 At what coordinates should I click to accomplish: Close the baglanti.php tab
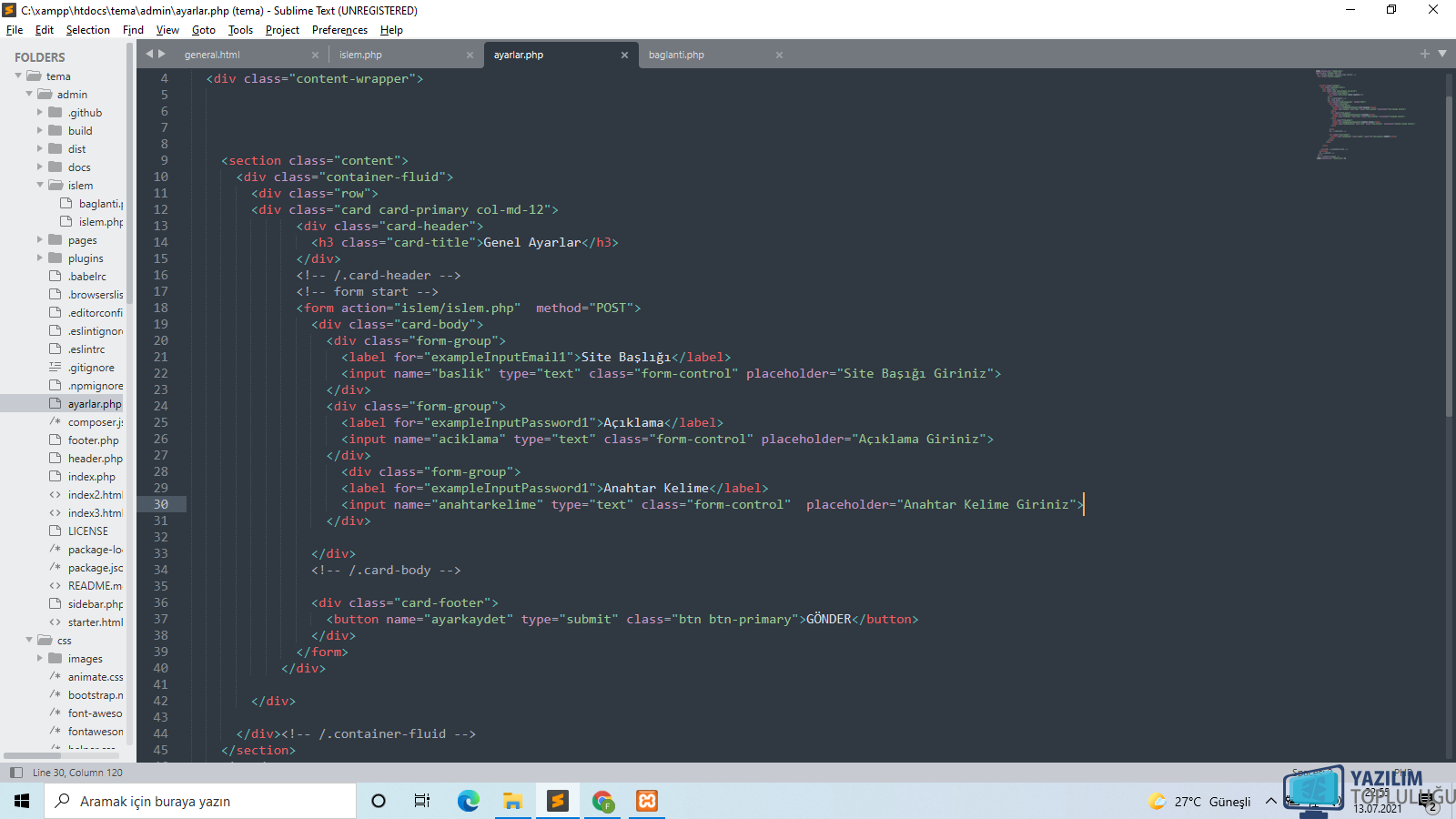(779, 55)
